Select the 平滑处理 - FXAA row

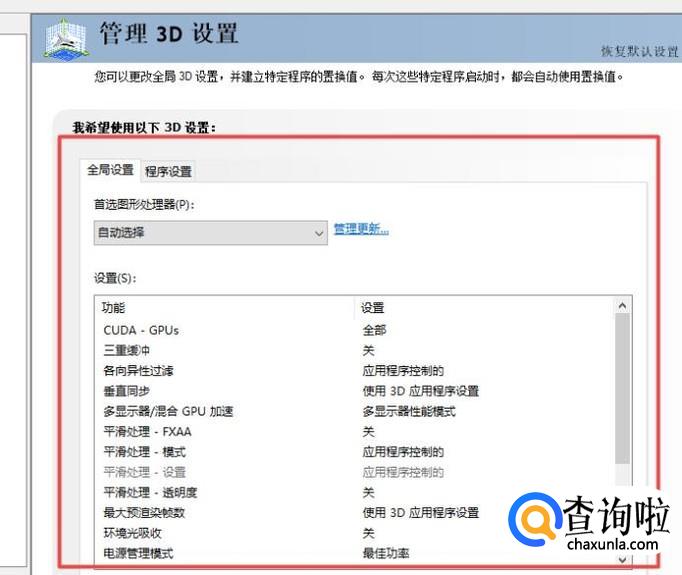(x=354, y=431)
